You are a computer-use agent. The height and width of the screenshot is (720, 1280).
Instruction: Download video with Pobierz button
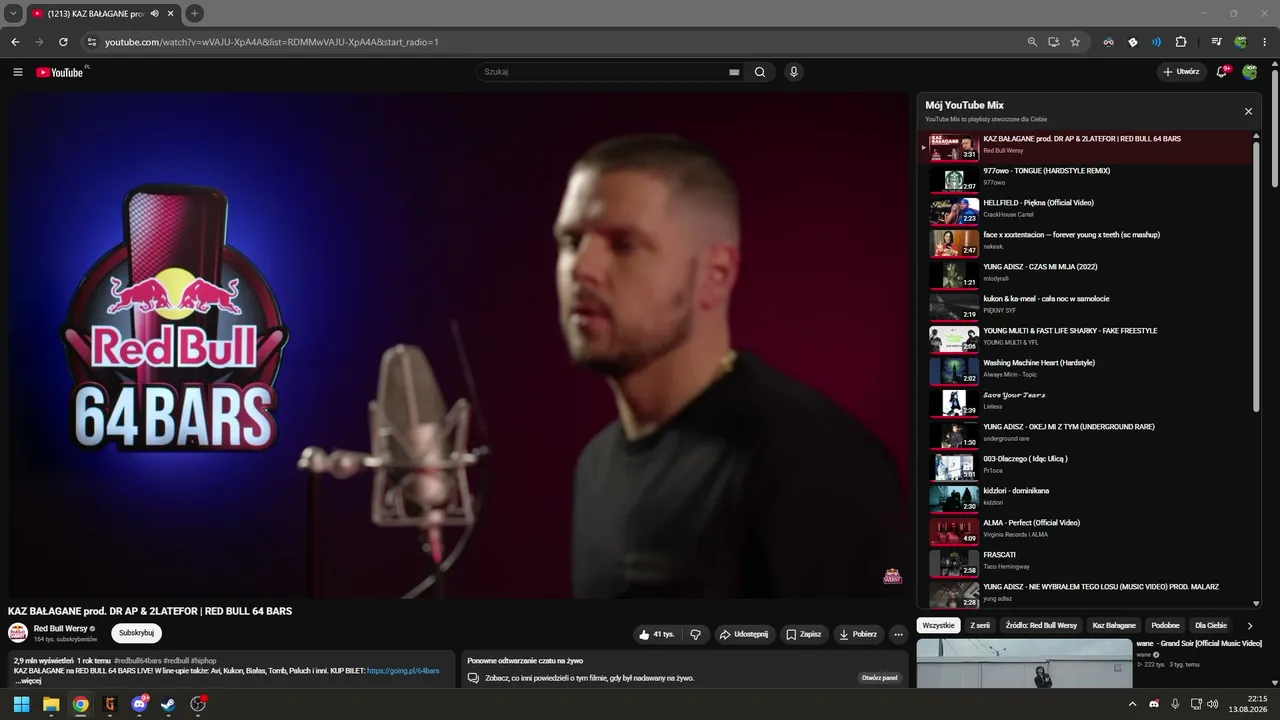coord(858,634)
